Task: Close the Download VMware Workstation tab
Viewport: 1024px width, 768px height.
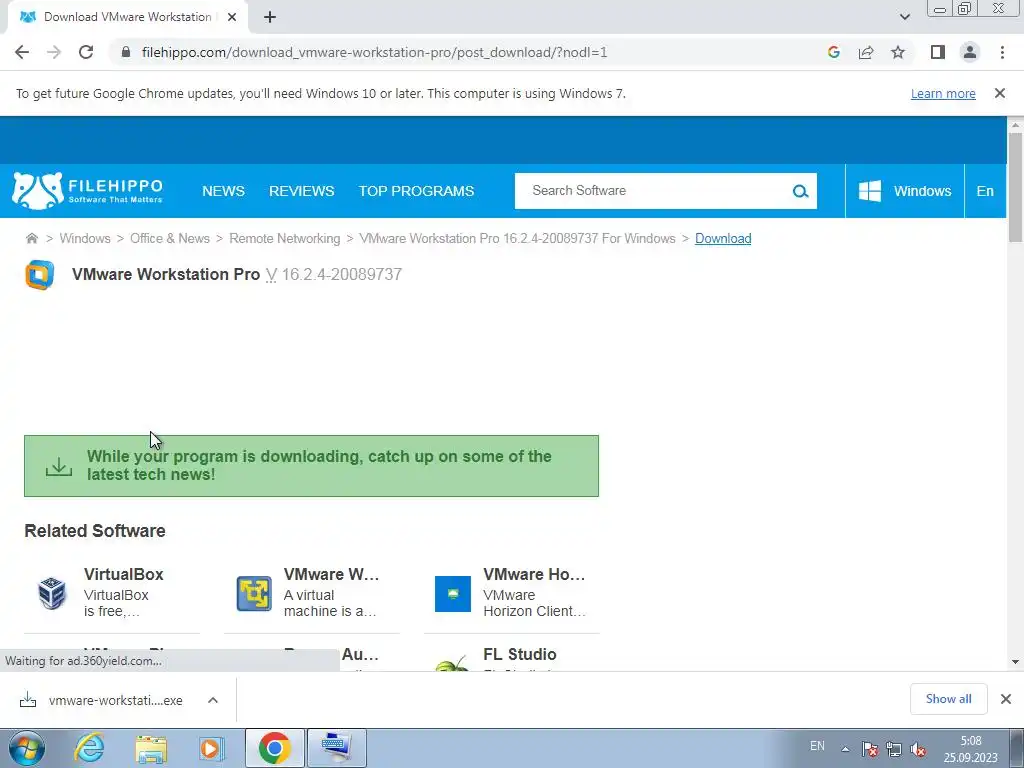Action: click(x=232, y=17)
